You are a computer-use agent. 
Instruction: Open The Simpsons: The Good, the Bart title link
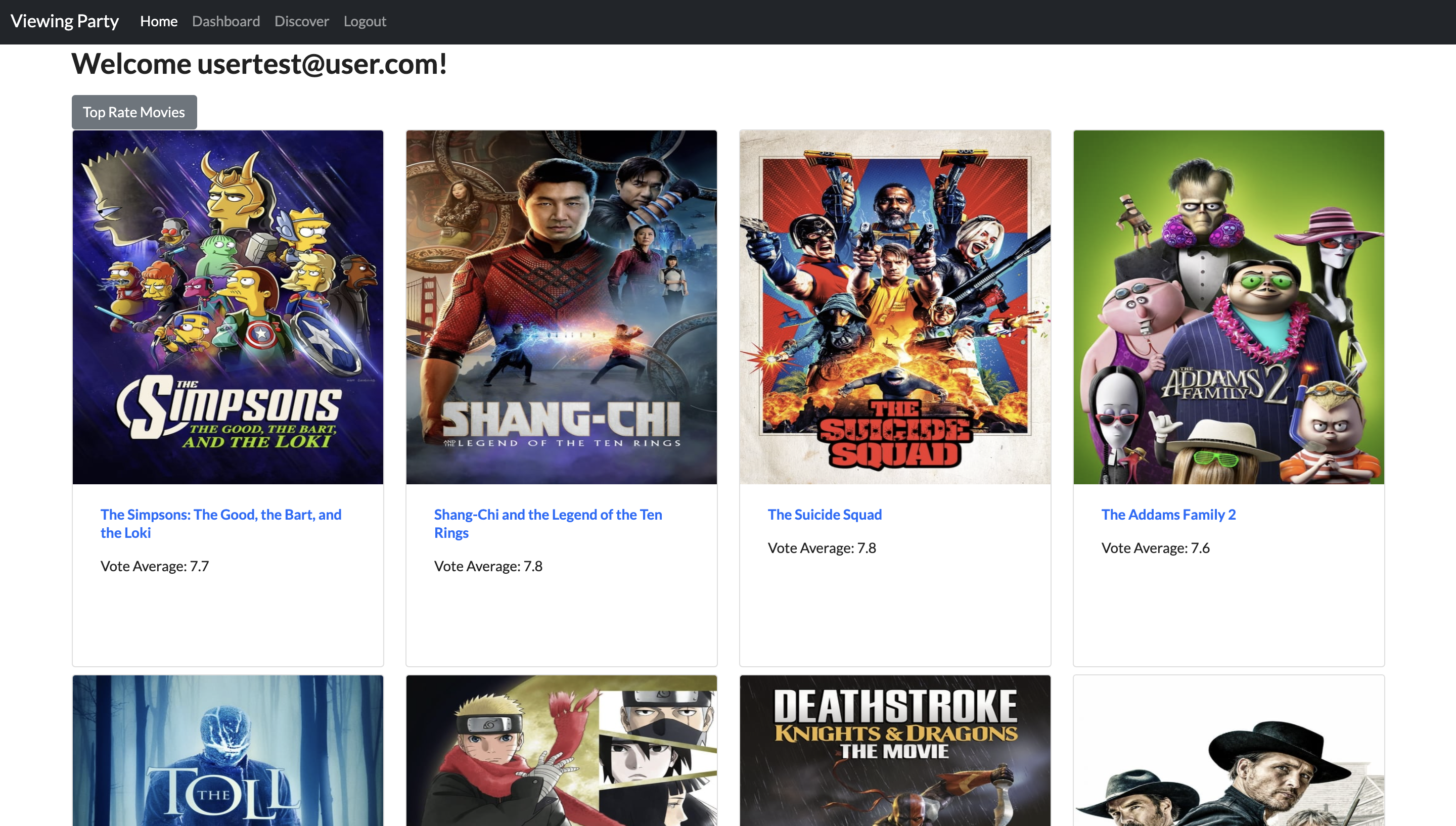pyautogui.click(x=220, y=515)
